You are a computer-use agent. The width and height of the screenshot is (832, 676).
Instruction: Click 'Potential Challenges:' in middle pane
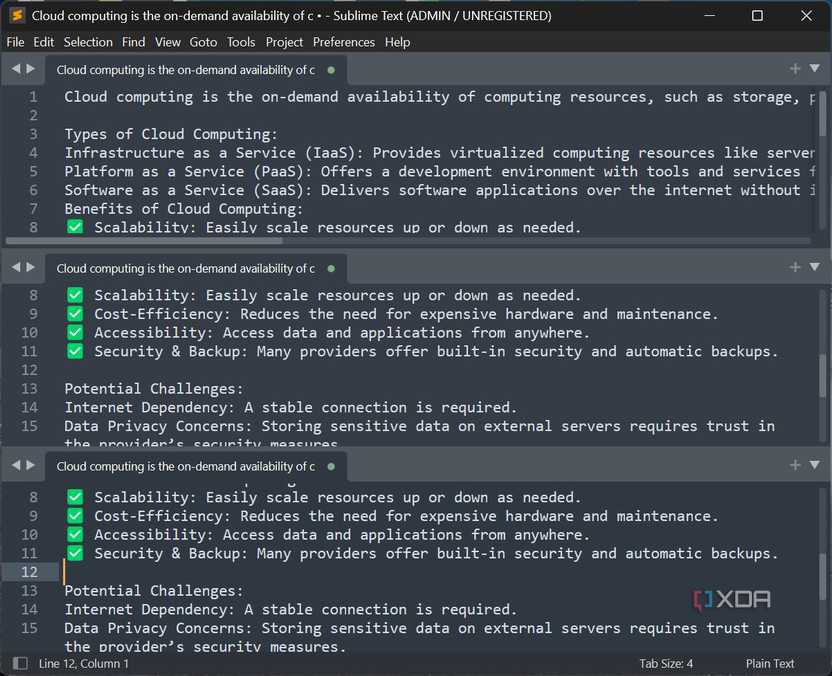[x=154, y=388]
